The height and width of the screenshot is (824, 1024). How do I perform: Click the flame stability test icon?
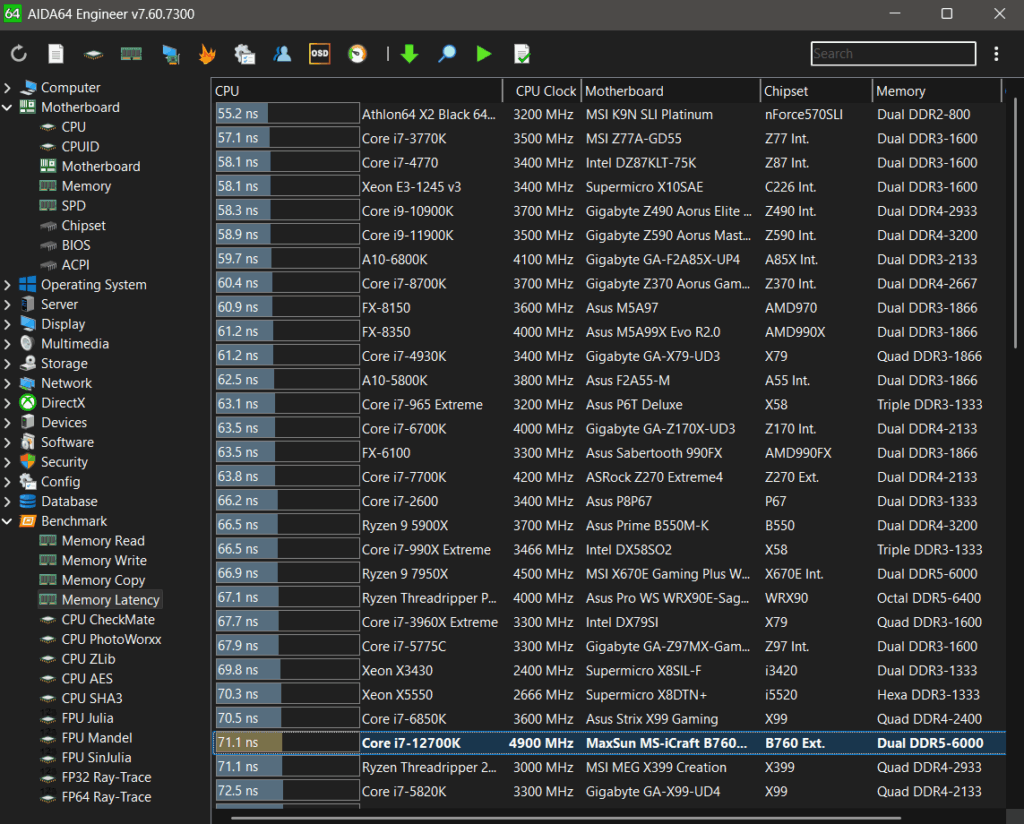[207, 54]
